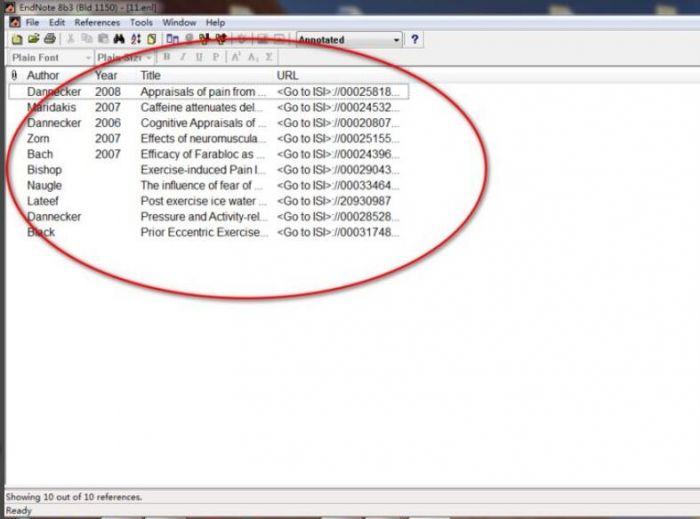Click the New Library toolbar icon
This screenshot has width=700, height=519.
click(x=17, y=39)
